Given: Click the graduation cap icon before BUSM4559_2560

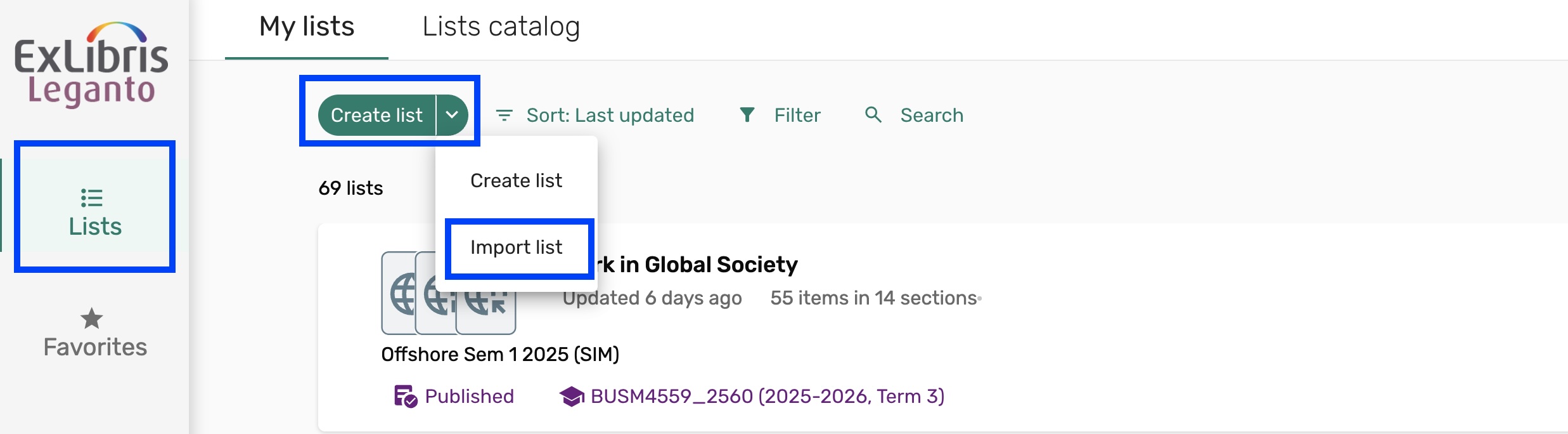Looking at the screenshot, I should [x=572, y=395].
